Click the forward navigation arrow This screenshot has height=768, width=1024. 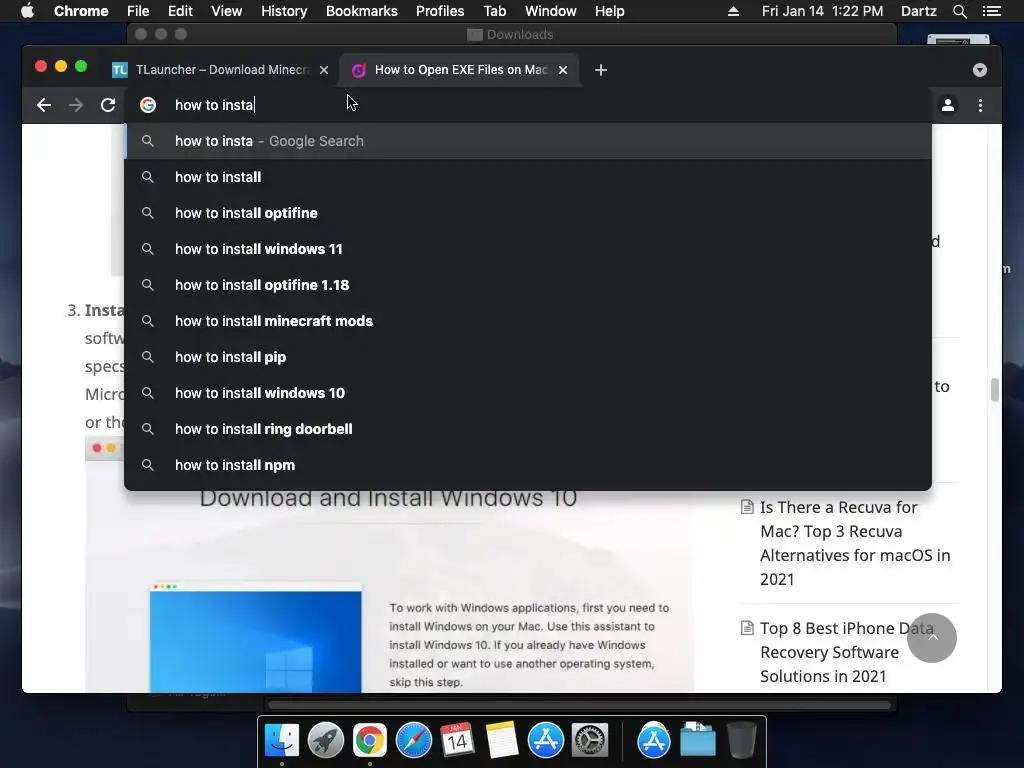tap(76, 105)
